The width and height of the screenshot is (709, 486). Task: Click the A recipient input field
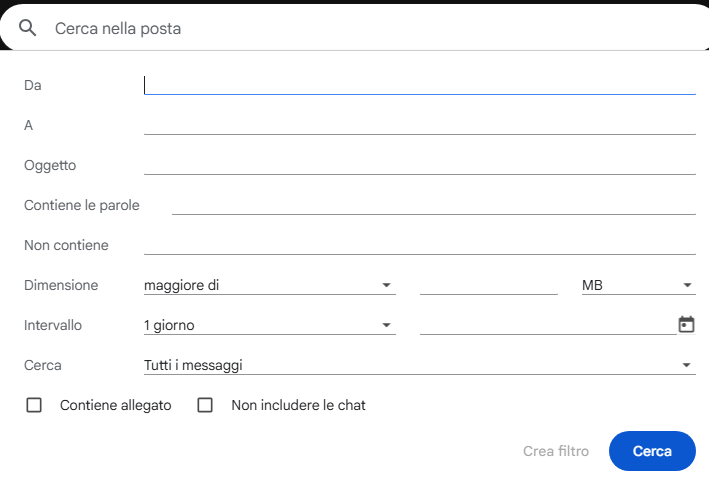tap(419, 125)
